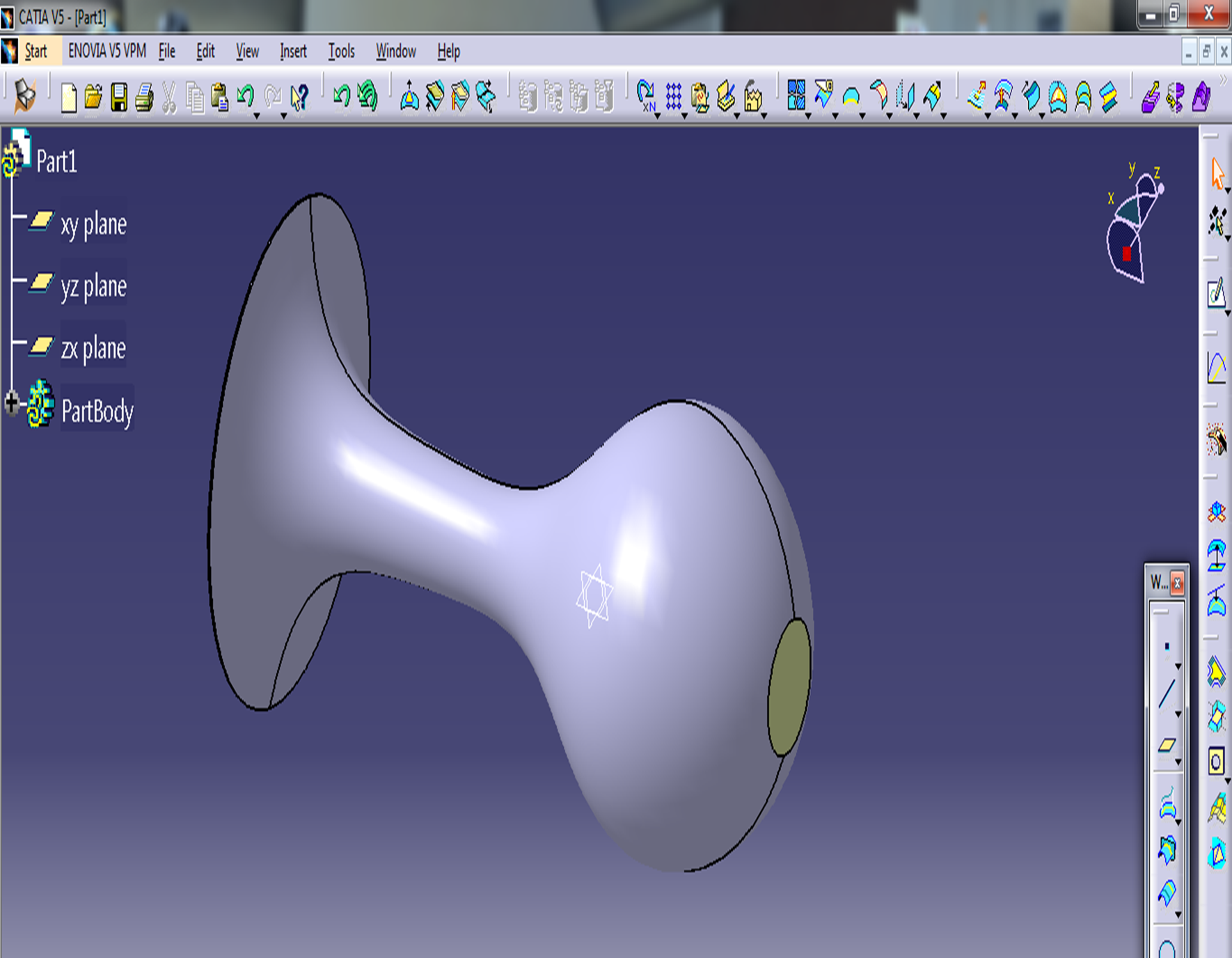The height and width of the screenshot is (958, 1232).
Task: Select the xy plane in tree
Action: [x=93, y=225]
